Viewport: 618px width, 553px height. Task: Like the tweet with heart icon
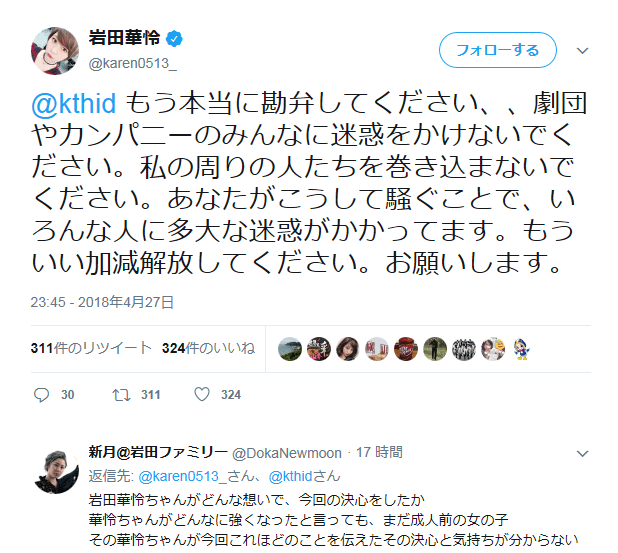tap(202, 394)
